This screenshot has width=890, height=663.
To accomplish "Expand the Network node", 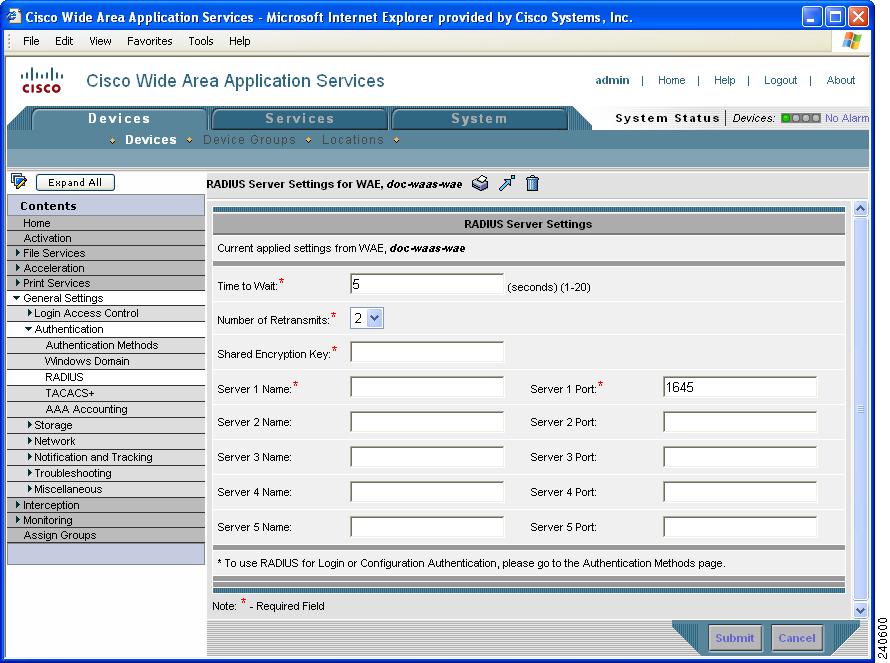I will point(30,440).
